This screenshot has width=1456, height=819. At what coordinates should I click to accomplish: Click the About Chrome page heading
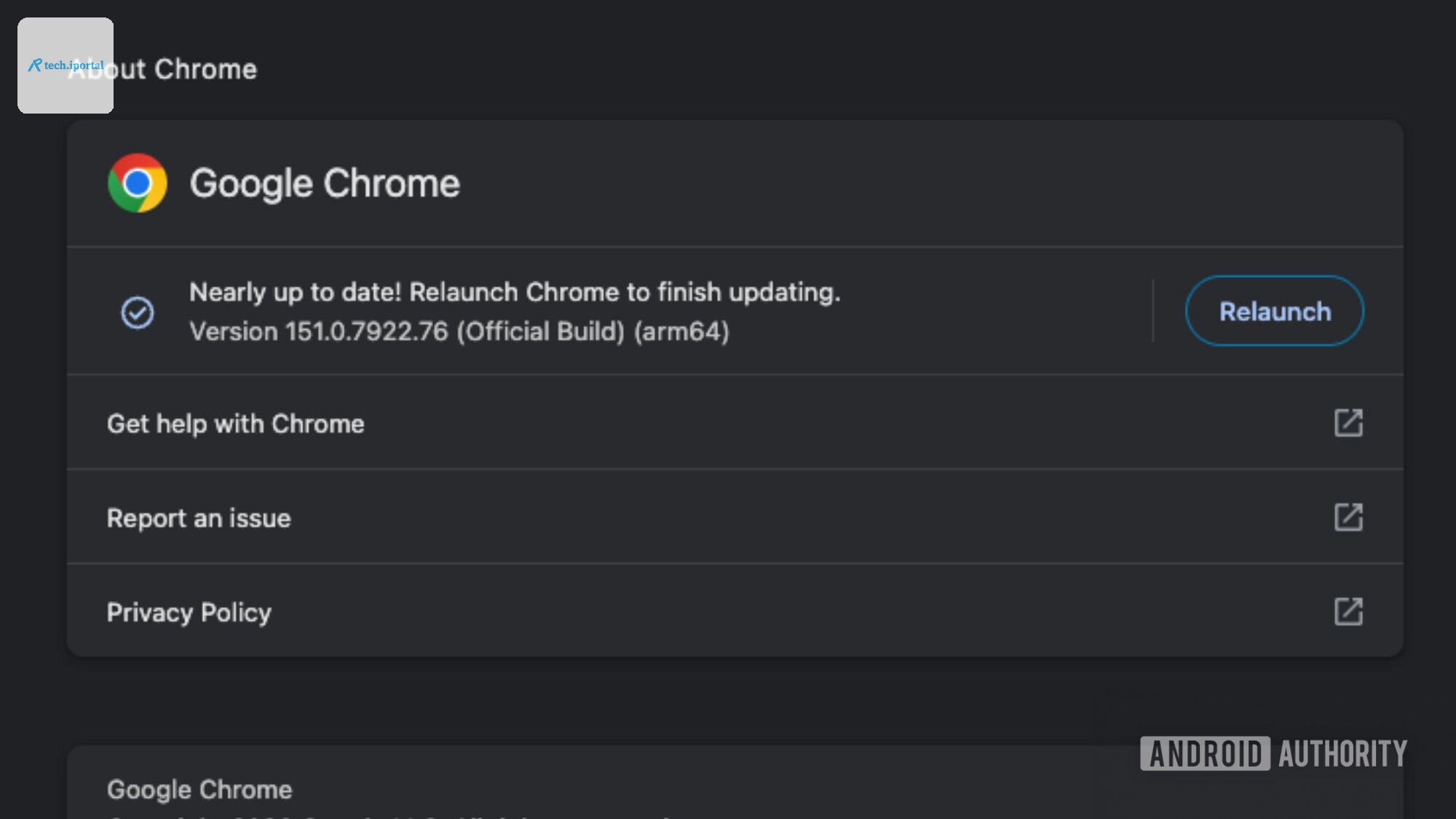(162, 69)
